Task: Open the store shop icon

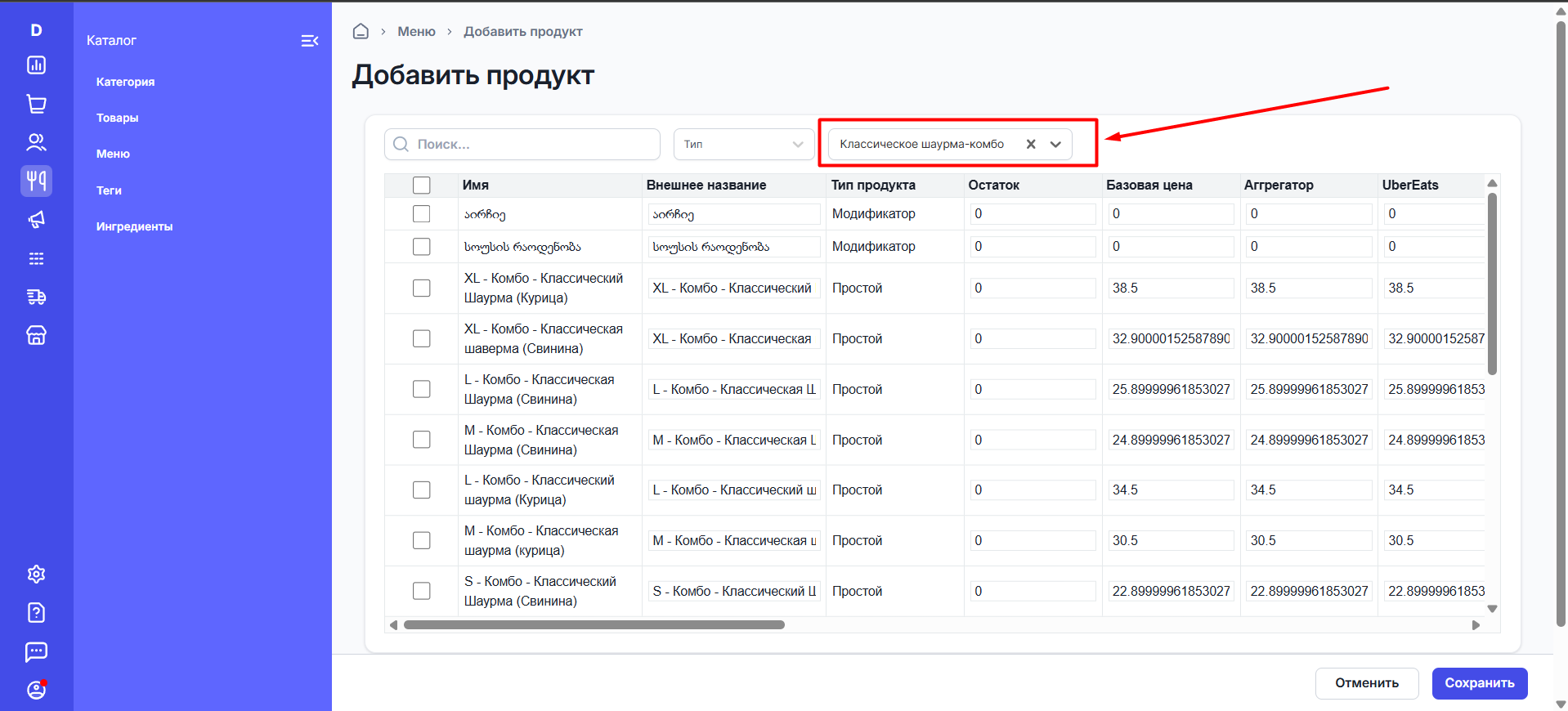Action: pyautogui.click(x=36, y=335)
